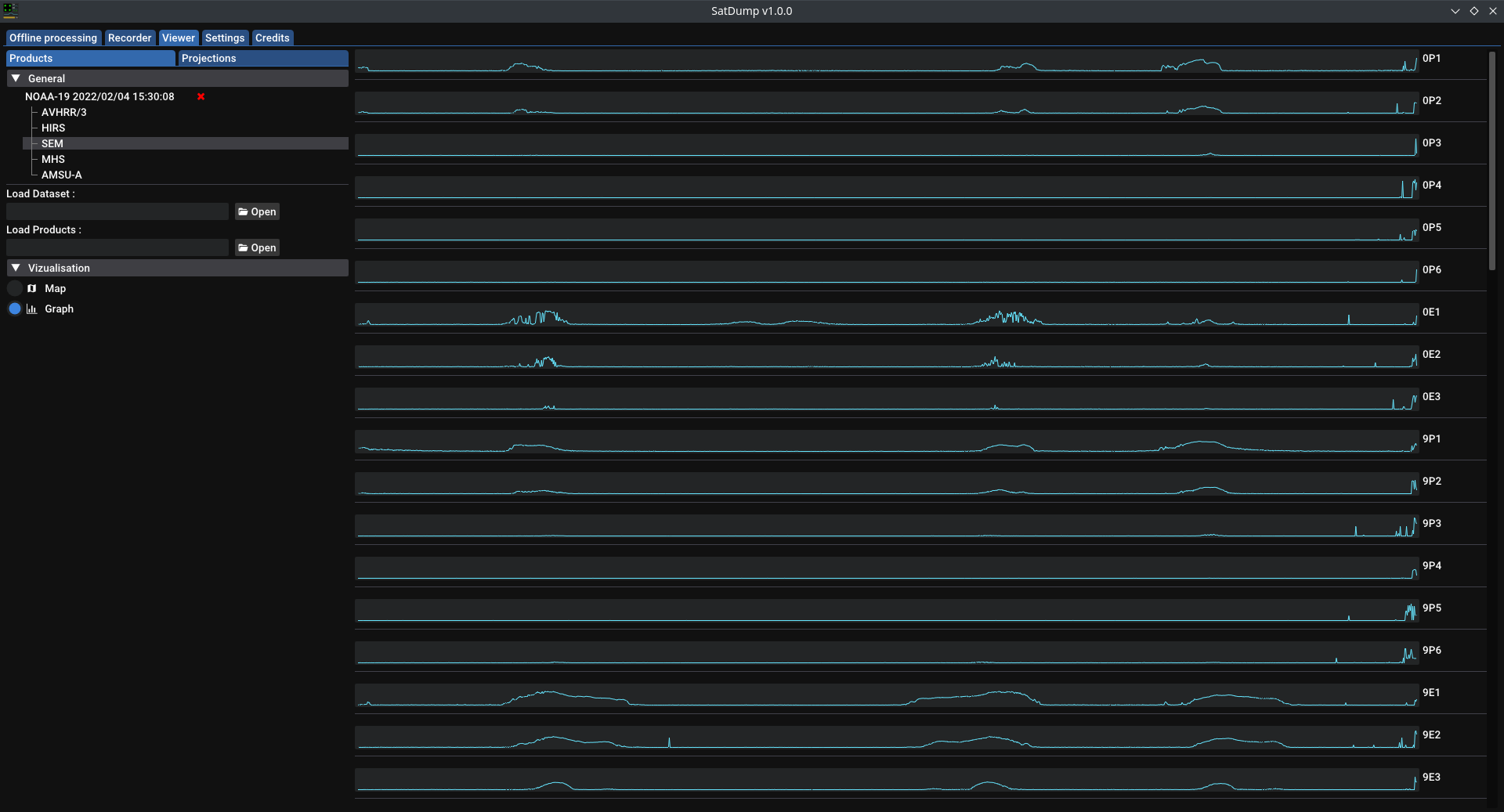Select the Products tab
This screenshot has width=1504, height=812.
pos(91,58)
